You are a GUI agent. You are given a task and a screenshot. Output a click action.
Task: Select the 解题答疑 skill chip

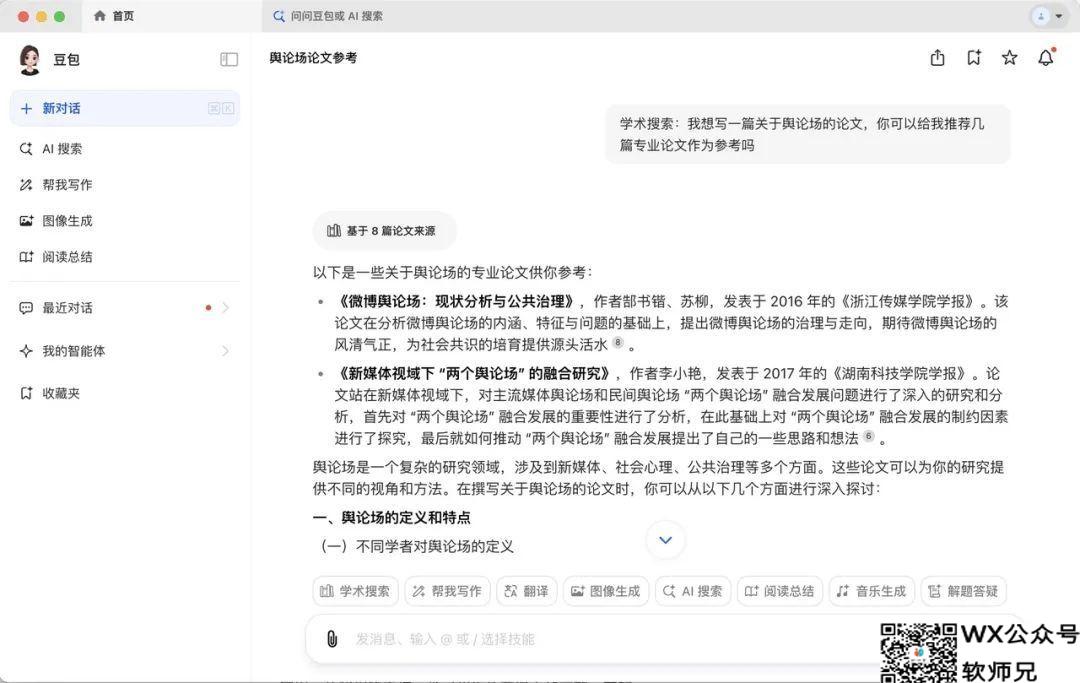[x=964, y=591]
